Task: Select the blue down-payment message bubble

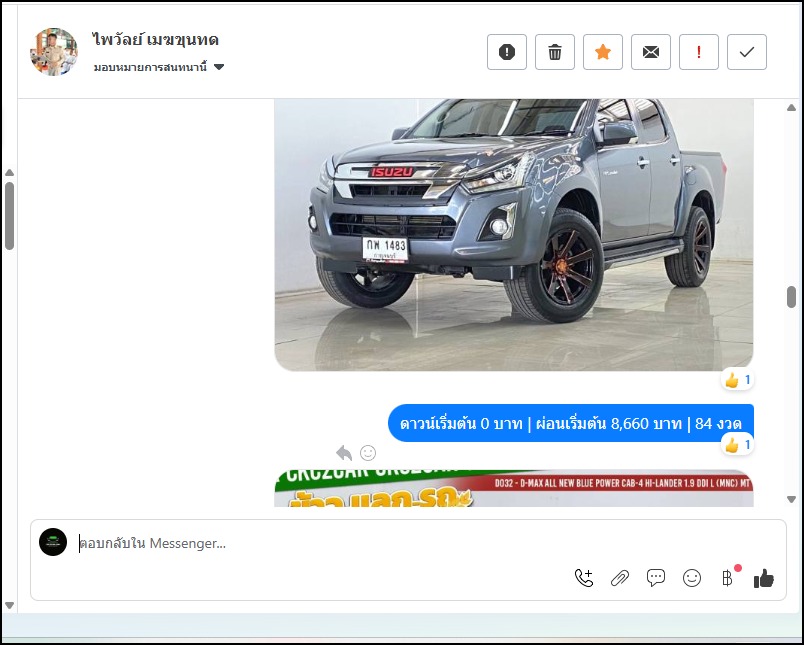Action: coord(571,424)
